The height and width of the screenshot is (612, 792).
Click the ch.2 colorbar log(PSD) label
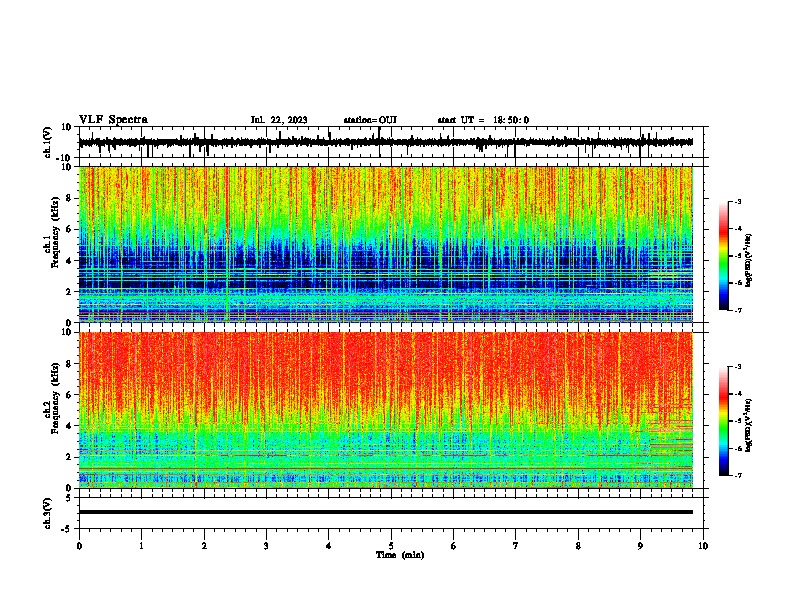(748, 425)
